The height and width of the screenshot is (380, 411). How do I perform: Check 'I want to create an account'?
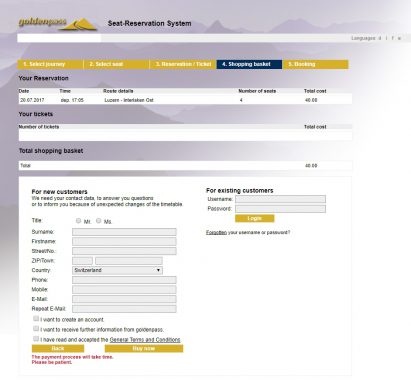(36, 319)
